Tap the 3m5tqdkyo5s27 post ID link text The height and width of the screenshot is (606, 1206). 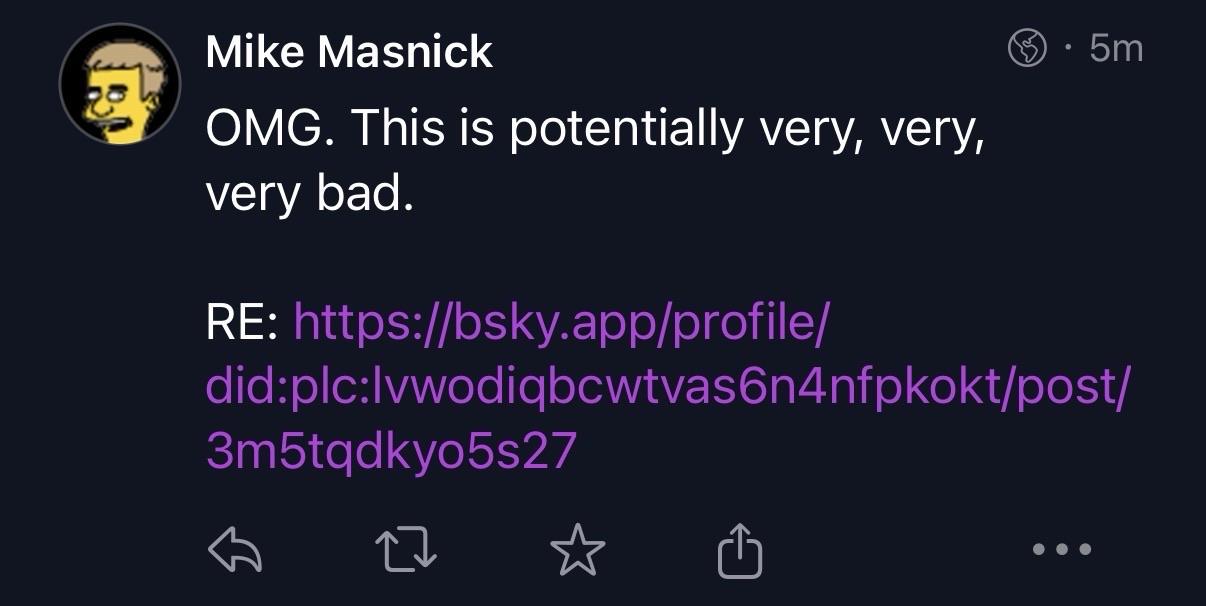pyautogui.click(x=392, y=451)
